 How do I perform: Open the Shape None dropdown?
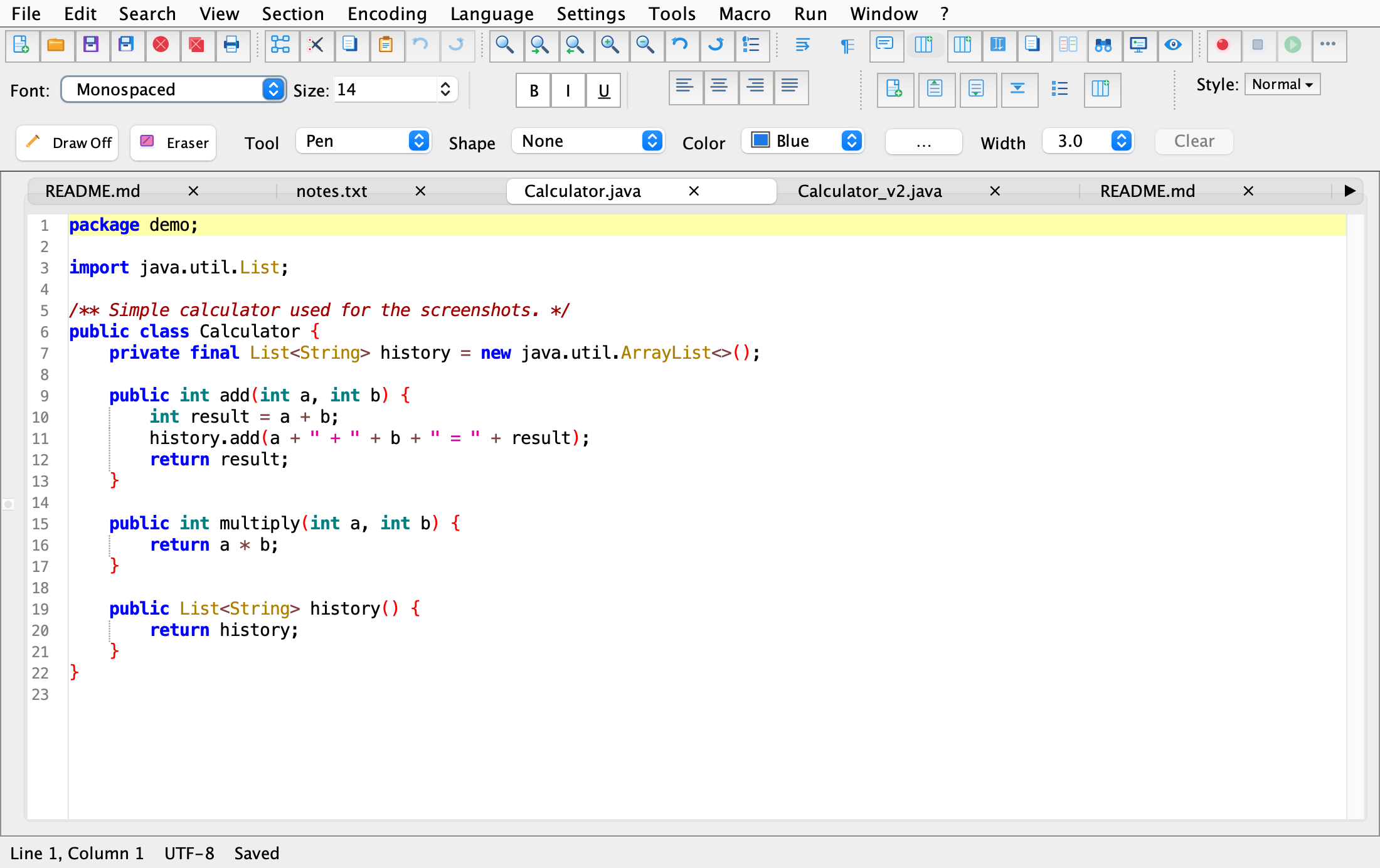coord(589,141)
